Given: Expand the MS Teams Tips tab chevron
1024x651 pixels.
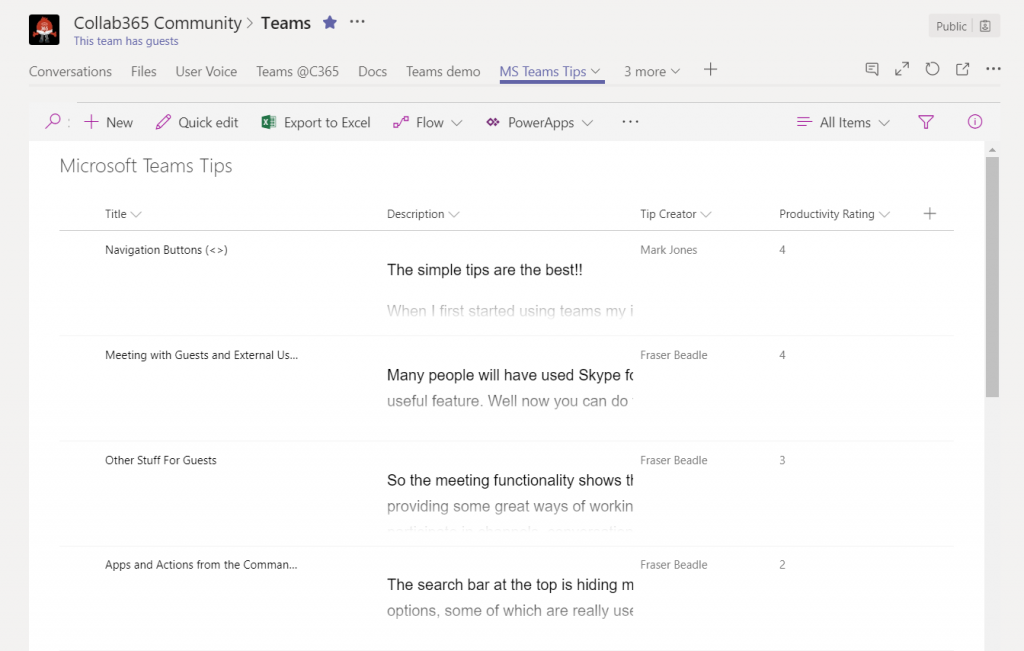Looking at the screenshot, I should (x=596, y=71).
